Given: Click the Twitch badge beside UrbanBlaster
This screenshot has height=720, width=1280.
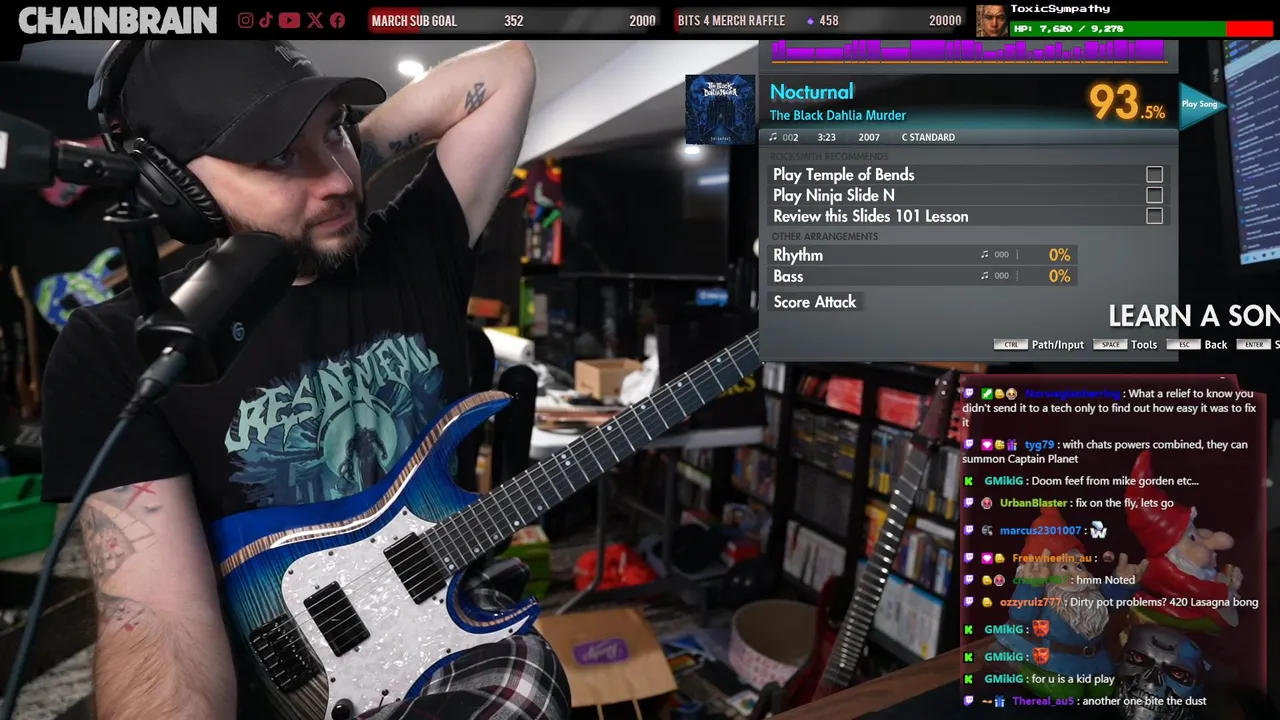Looking at the screenshot, I should pyautogui.click(x=968, y=503).
